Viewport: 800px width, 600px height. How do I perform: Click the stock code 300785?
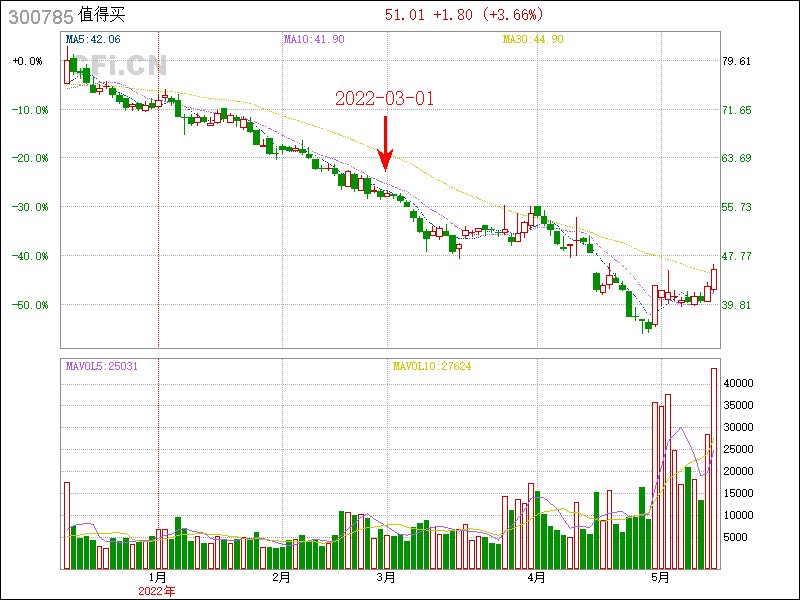[38, 16]
